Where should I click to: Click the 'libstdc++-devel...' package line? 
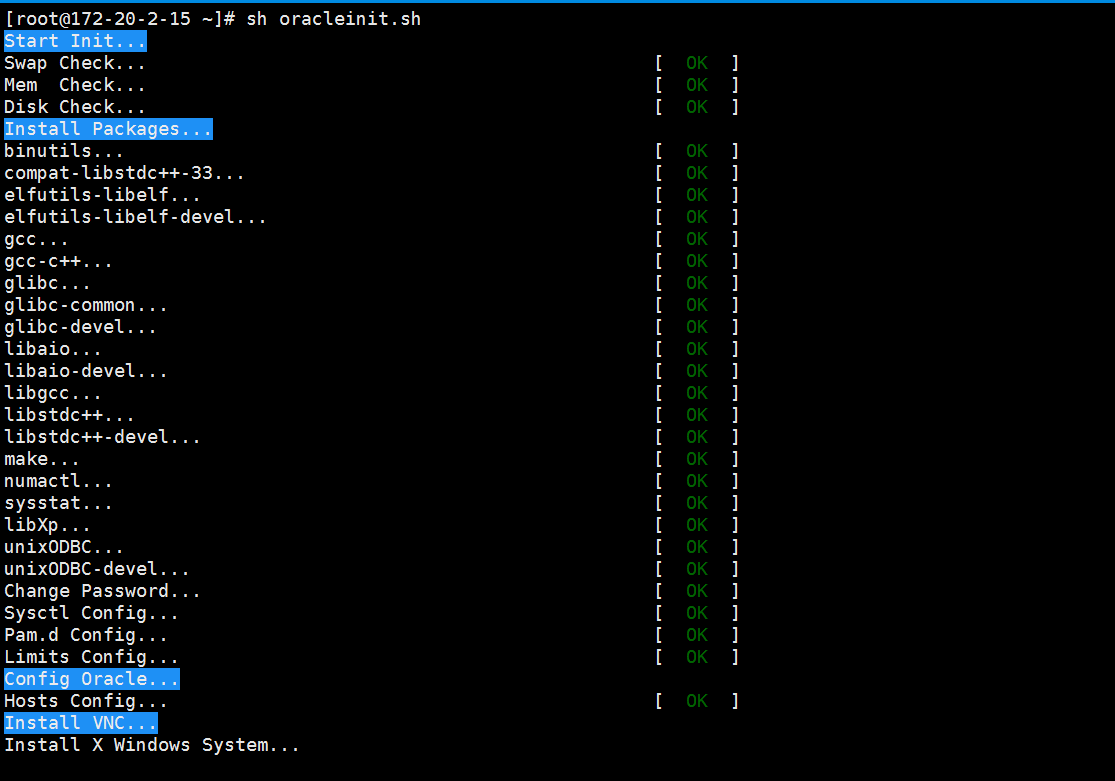[x=102, y=437]
